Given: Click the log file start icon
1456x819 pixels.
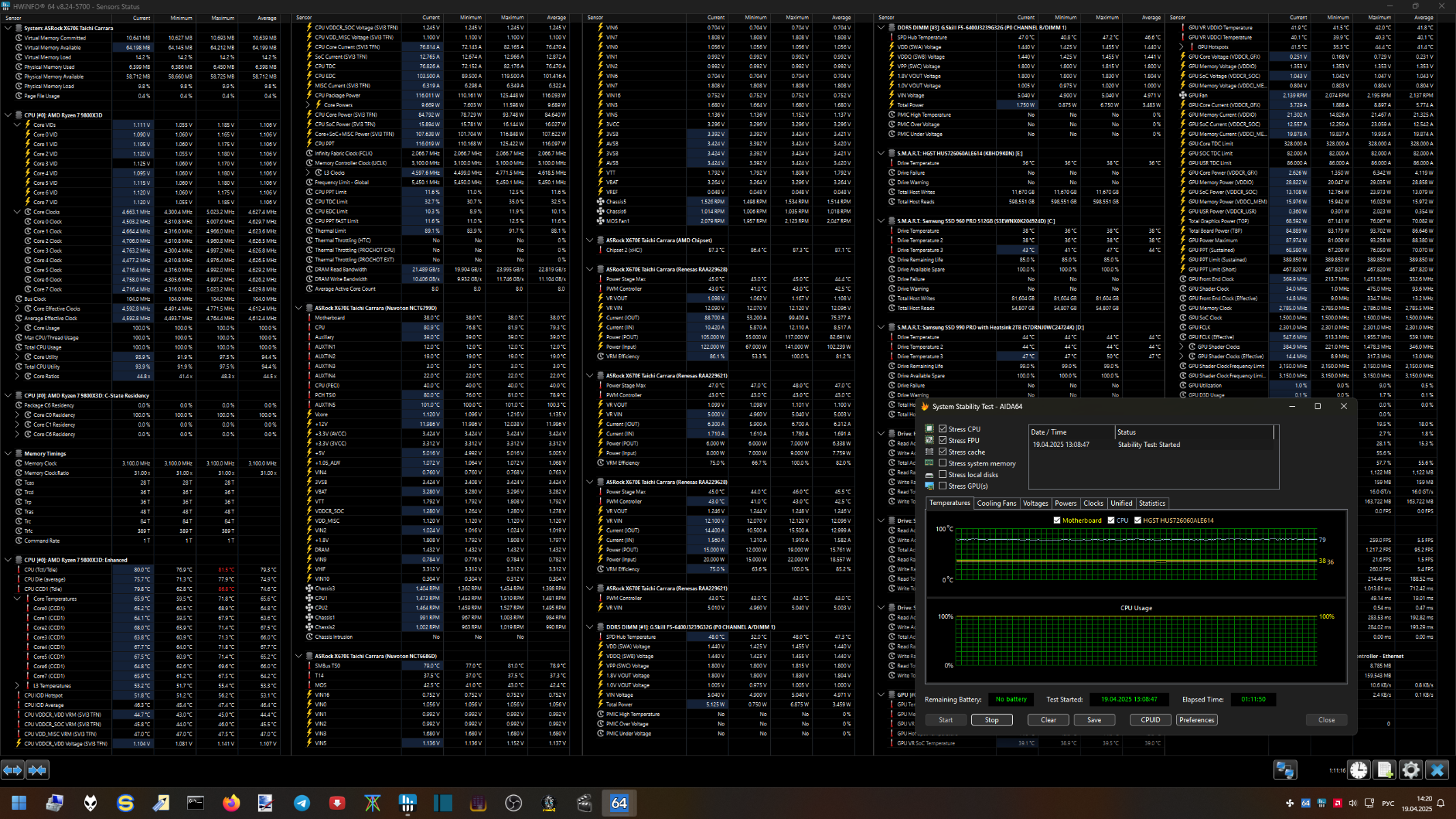Looking at the screenshot, I should coord(1384,770).
